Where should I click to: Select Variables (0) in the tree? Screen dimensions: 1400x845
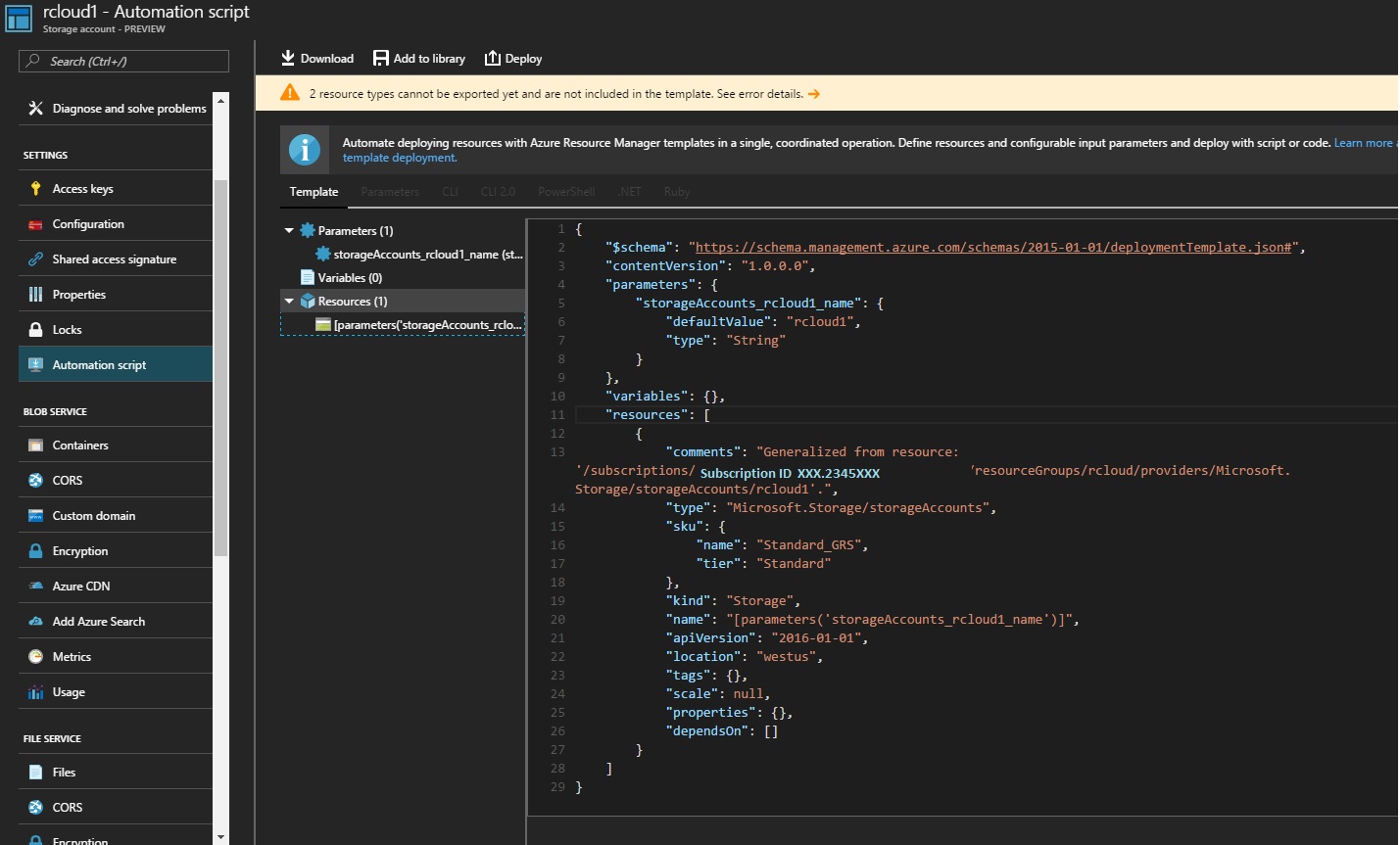pos(349,277)
